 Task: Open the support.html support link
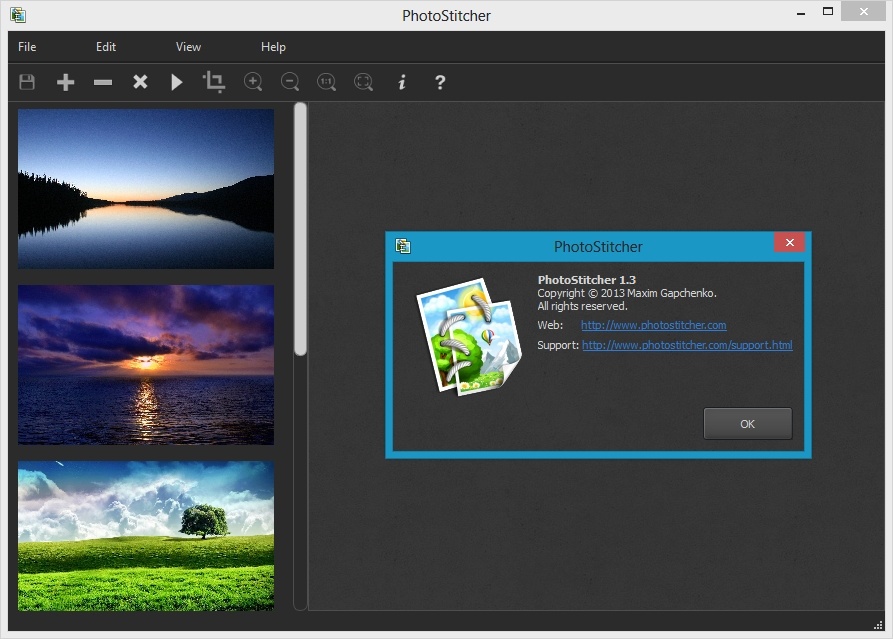pyautogui.click(x=687, y=345)
